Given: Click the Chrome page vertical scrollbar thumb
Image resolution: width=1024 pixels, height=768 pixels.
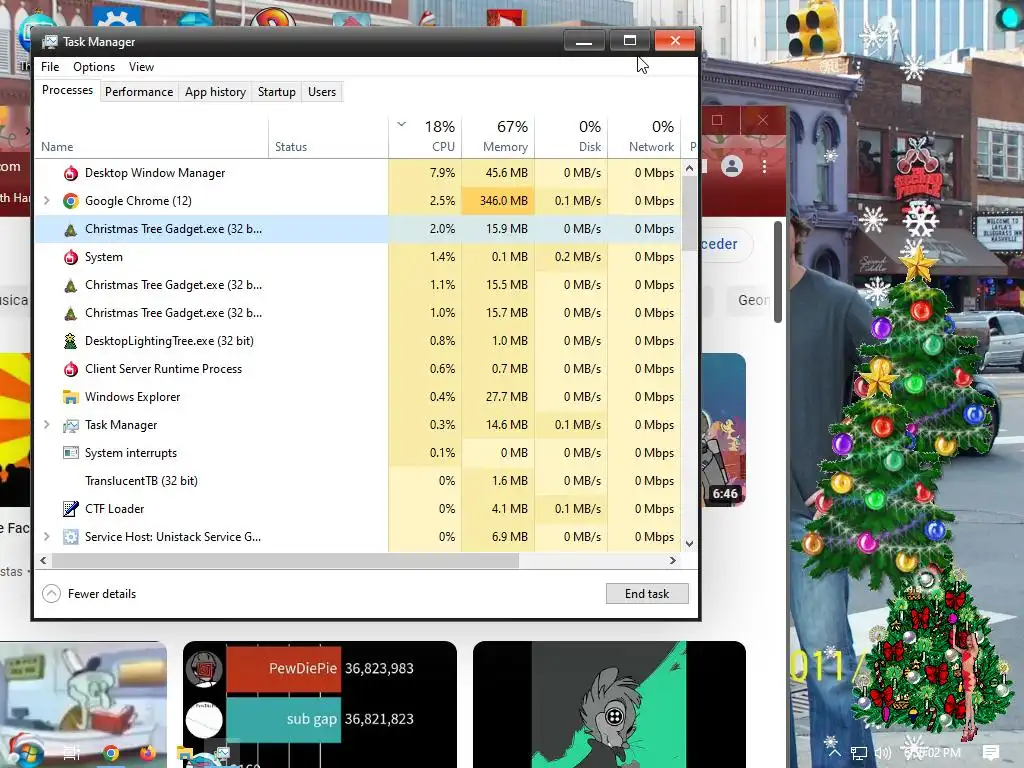Looking at the screenshot, I should [x=778, y=272].
